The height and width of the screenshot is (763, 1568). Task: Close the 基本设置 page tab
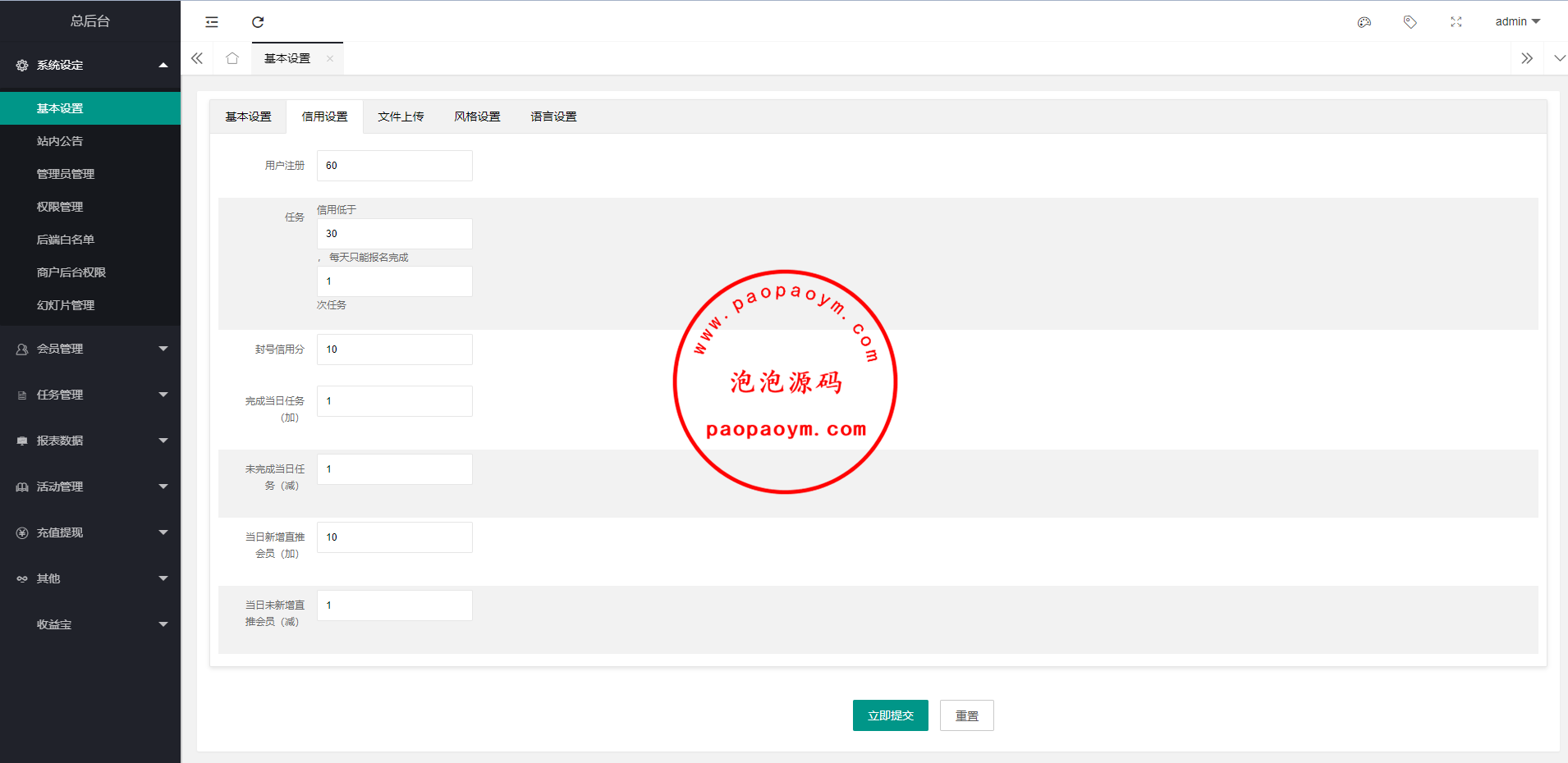click(x=330, y=58)
